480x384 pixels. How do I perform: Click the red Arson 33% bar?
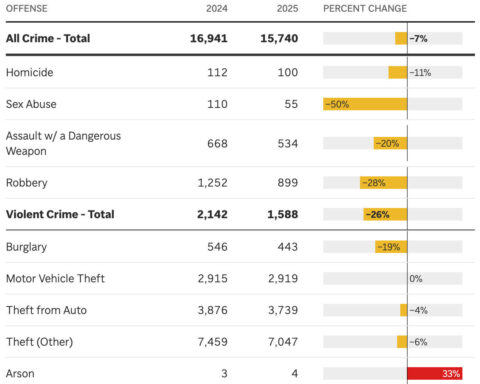(435, 373)
